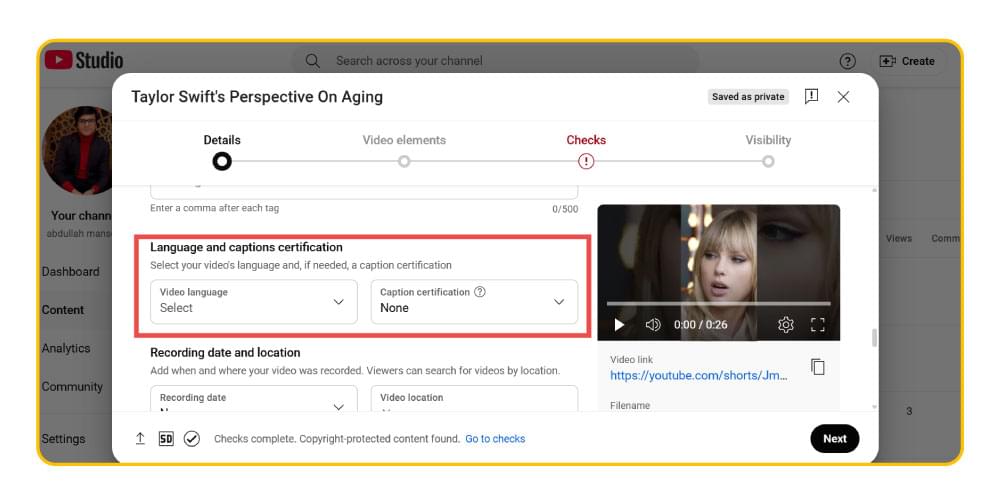1000x504 pixels.
Task: Close the upload dialog with X
Action: click(x=843, y=96)
